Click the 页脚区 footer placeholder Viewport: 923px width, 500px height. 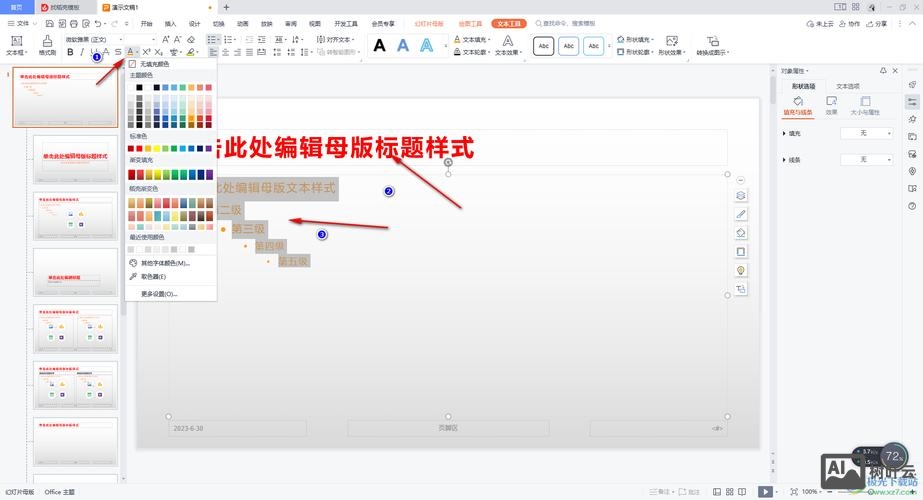[x=448, y=428]
